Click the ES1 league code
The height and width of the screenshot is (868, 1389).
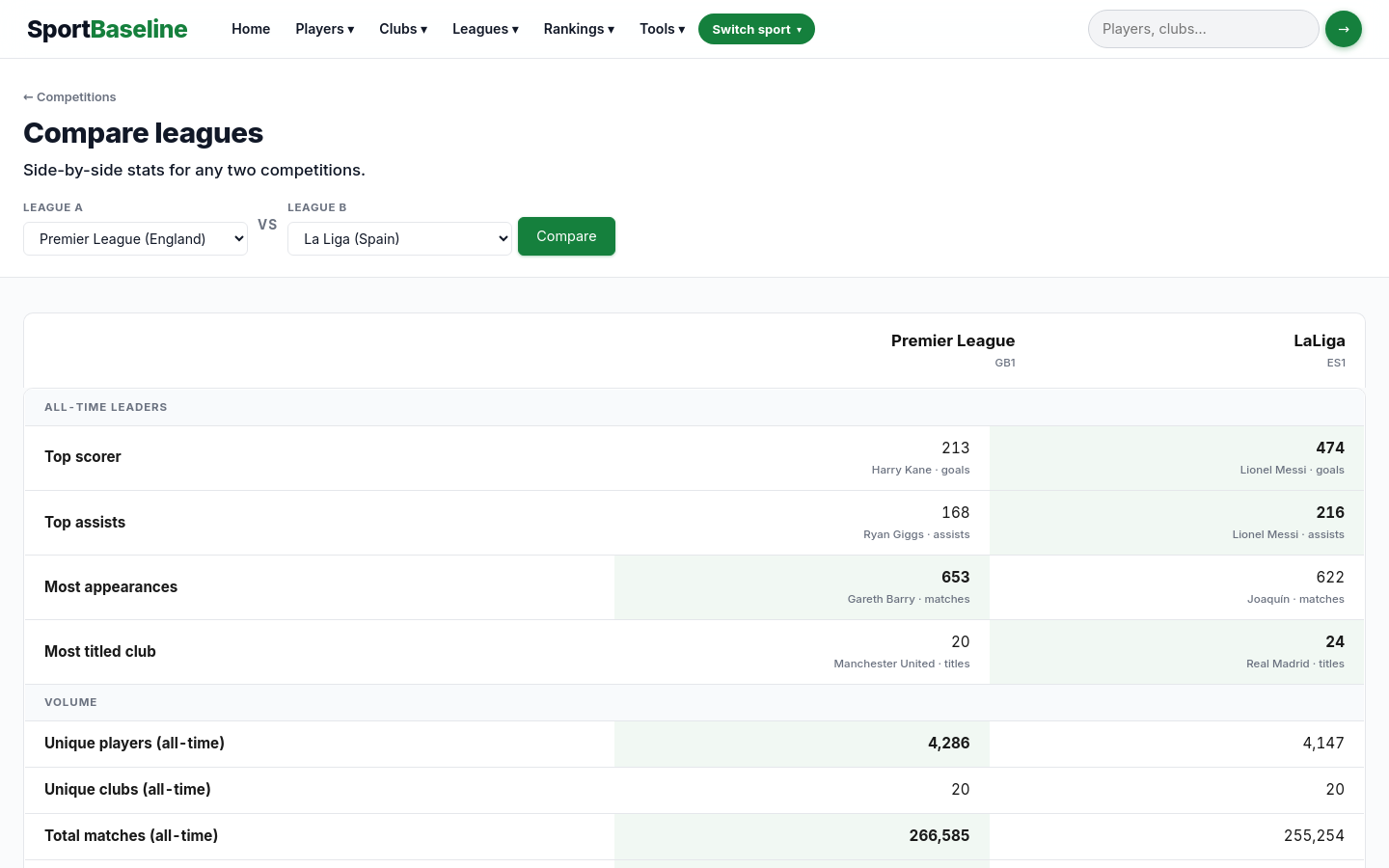1336,363
